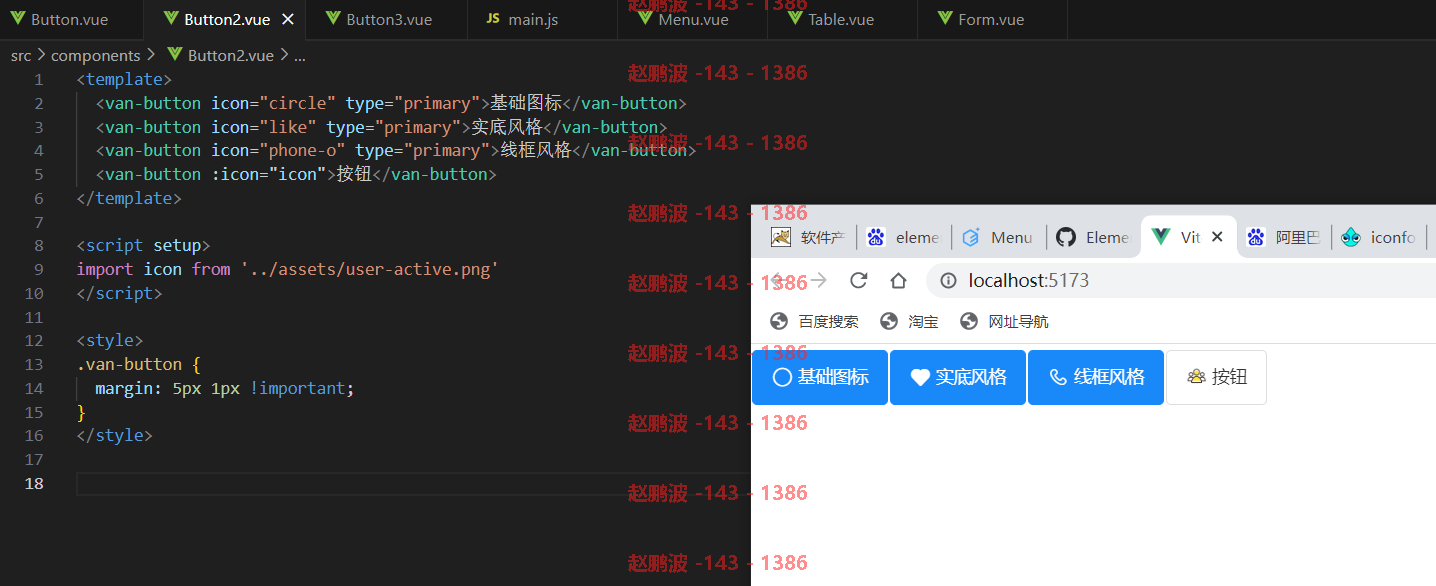Switch to the 软件产 browser tab
This screenshot has width=1436, height=586.
tap(808, 237)
